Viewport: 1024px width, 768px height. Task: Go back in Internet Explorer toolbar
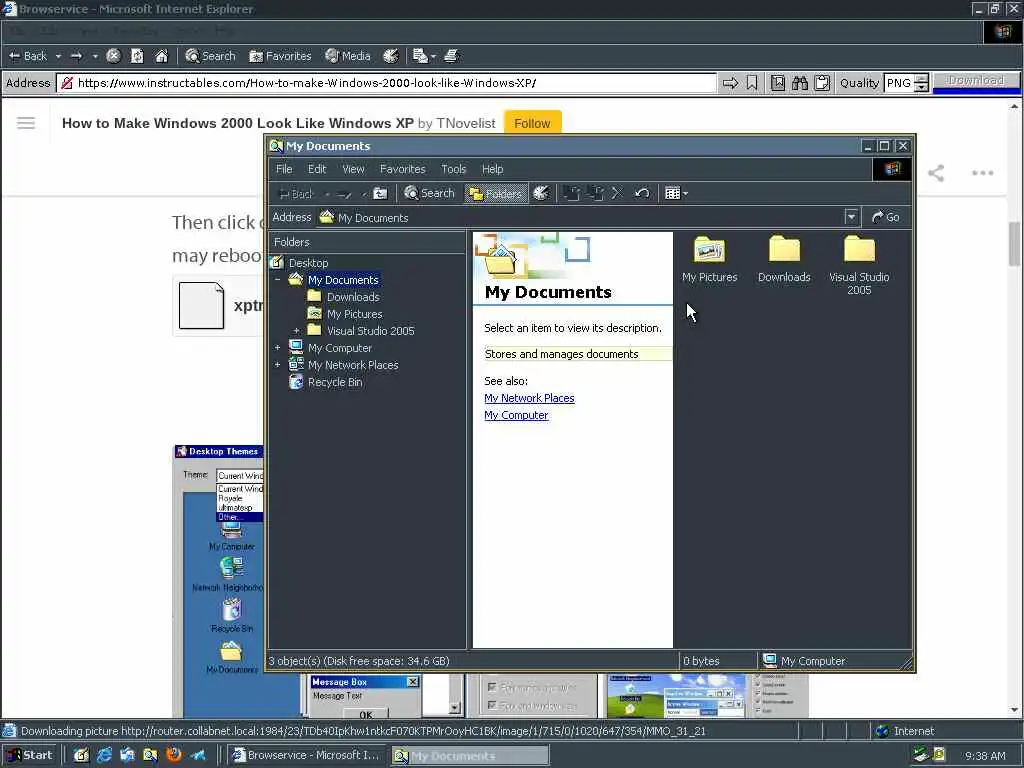click(27, 56)
